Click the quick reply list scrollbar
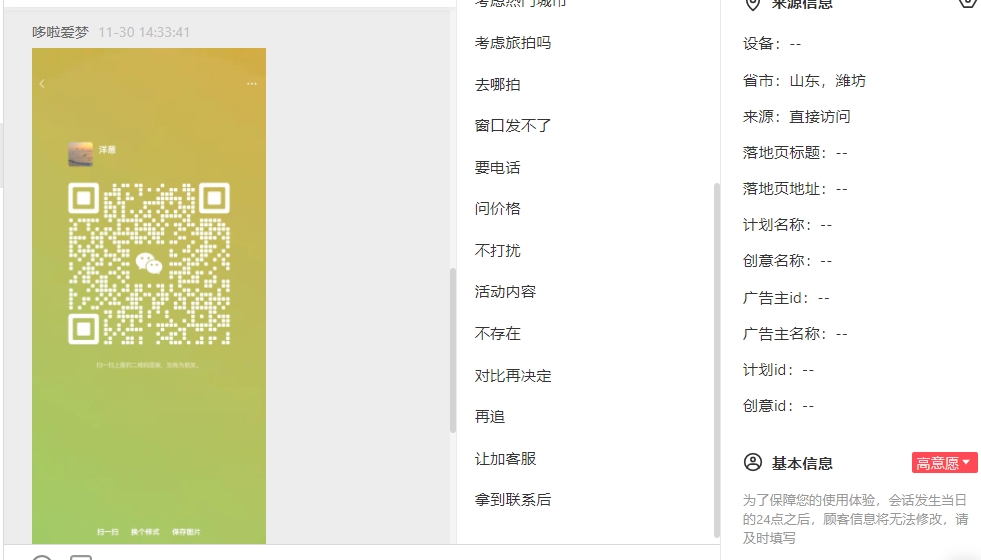Screen dimensions: 981x560 pyautogui.click(x=717, y=360)
